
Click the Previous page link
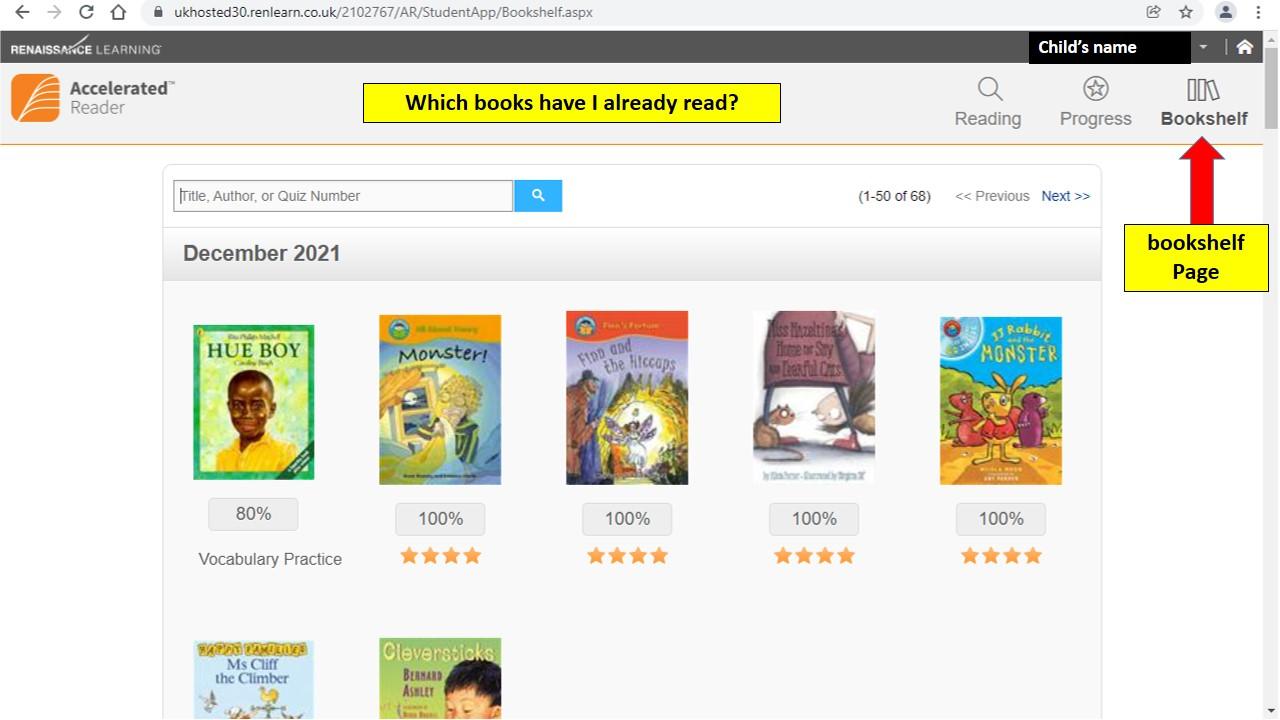pos(992,196)
